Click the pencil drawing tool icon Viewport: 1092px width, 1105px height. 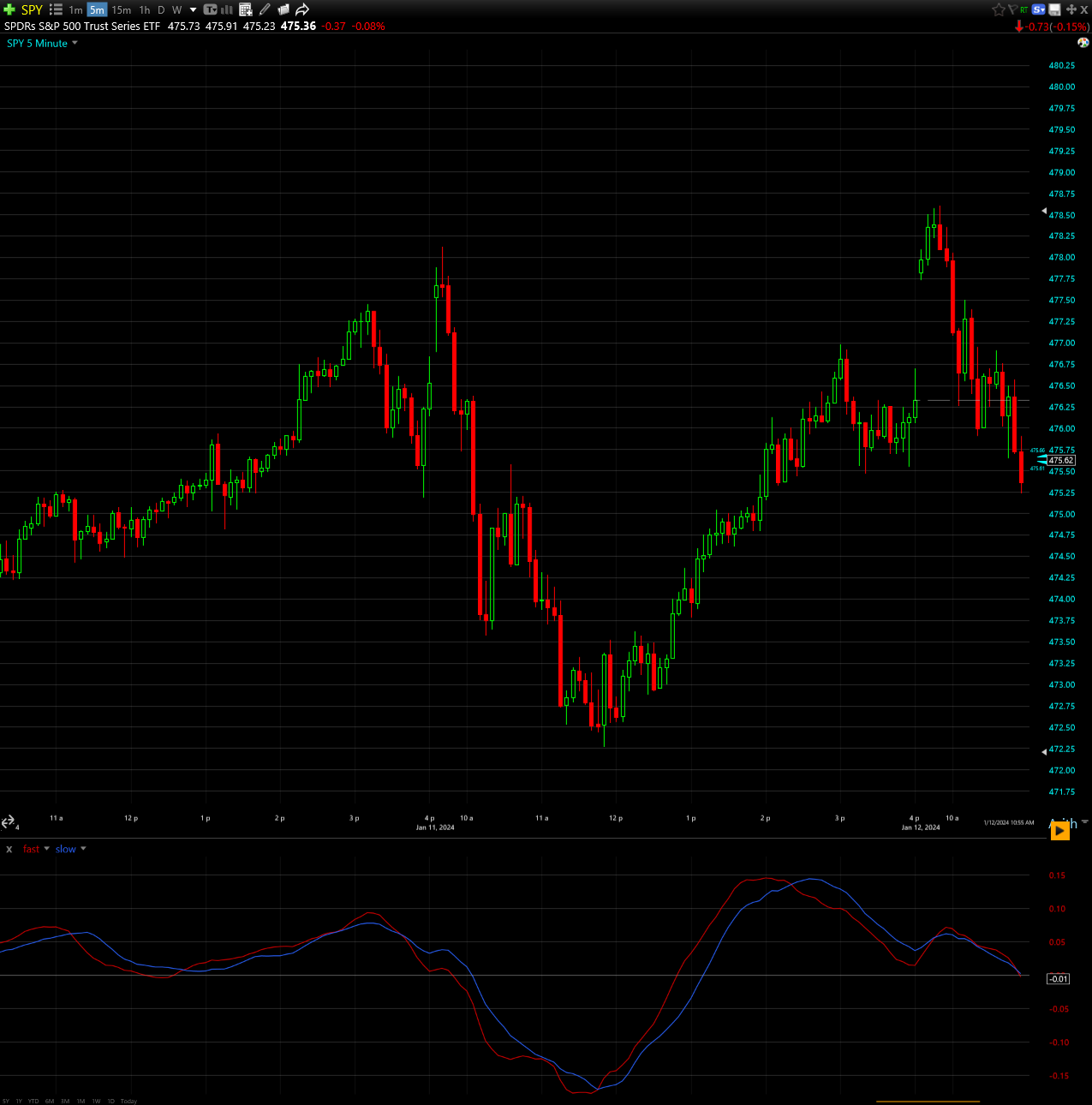click(265, 9)
